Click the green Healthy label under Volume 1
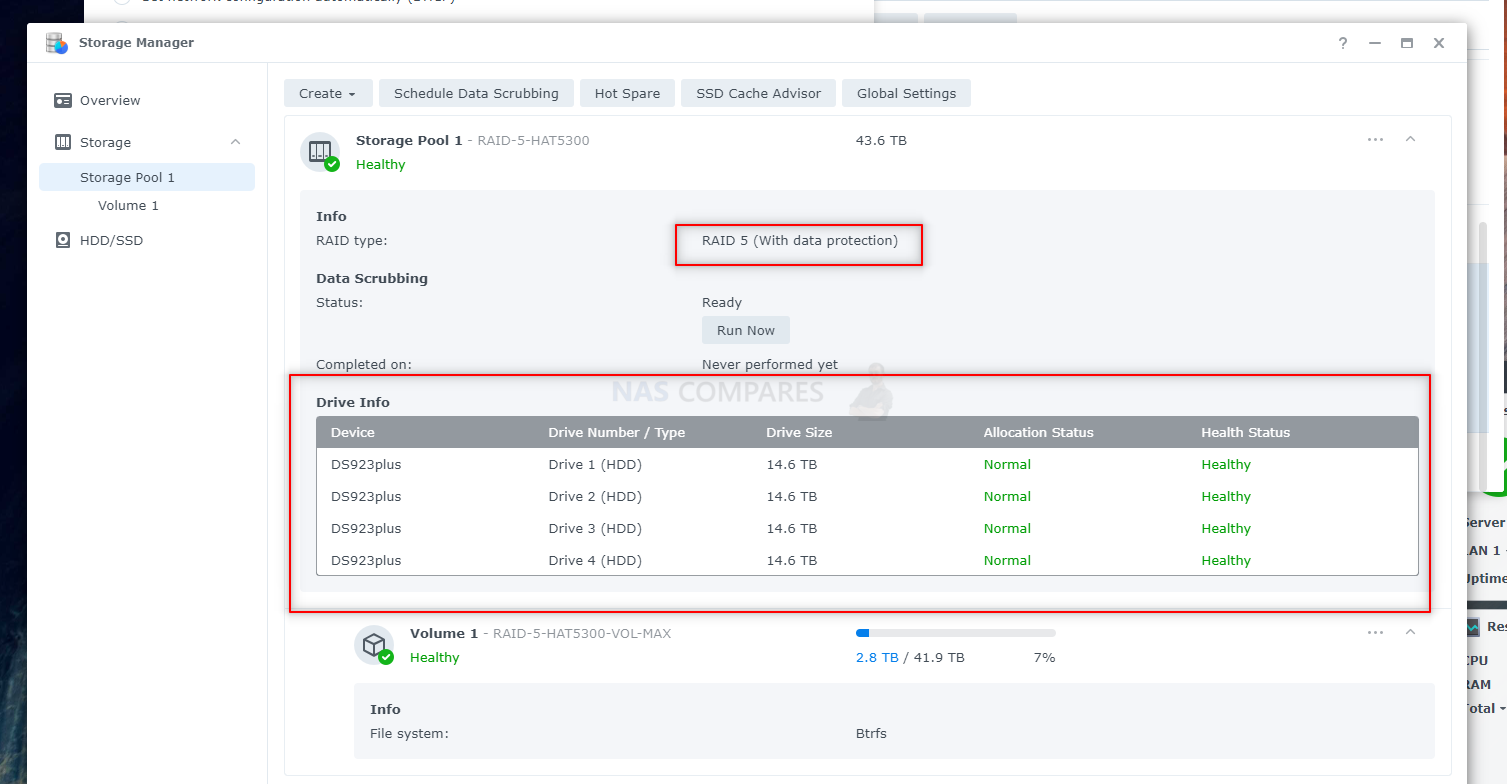 (x=435, y=657)
